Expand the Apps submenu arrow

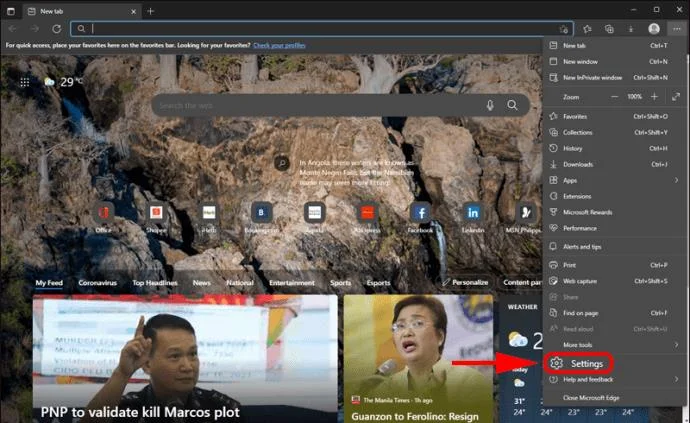[x=676, y=180]
